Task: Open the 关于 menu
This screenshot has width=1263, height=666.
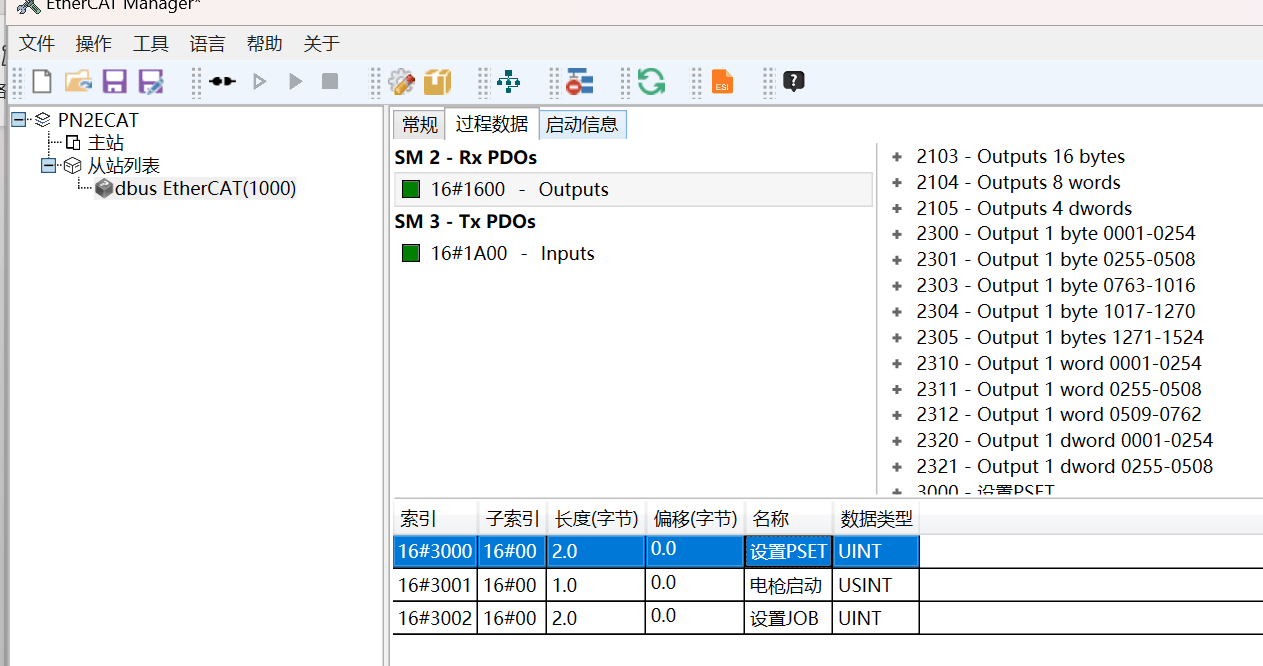Action: 322,44
